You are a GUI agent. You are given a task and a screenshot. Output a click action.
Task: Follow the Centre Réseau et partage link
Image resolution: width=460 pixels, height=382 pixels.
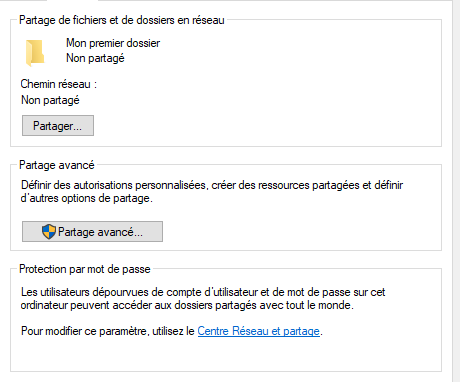pos(259,331)
